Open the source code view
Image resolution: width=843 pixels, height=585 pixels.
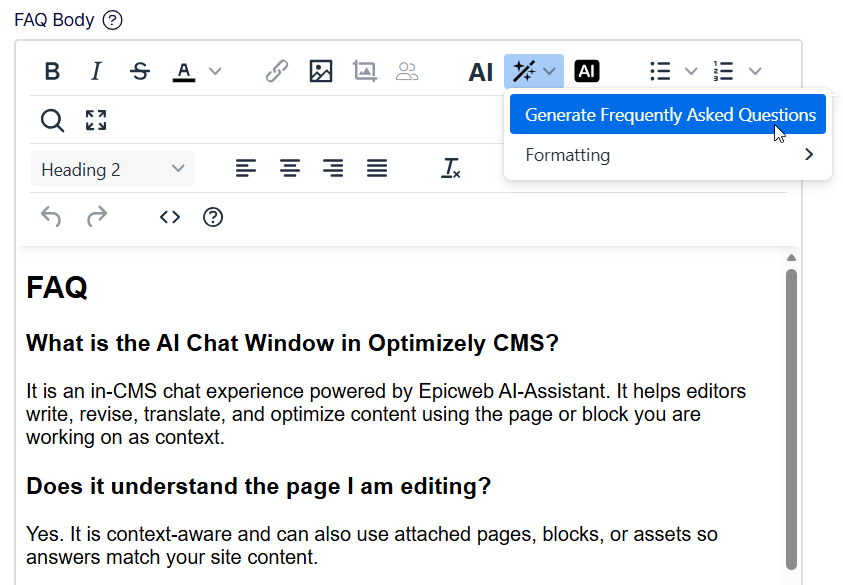coord(170,217)
